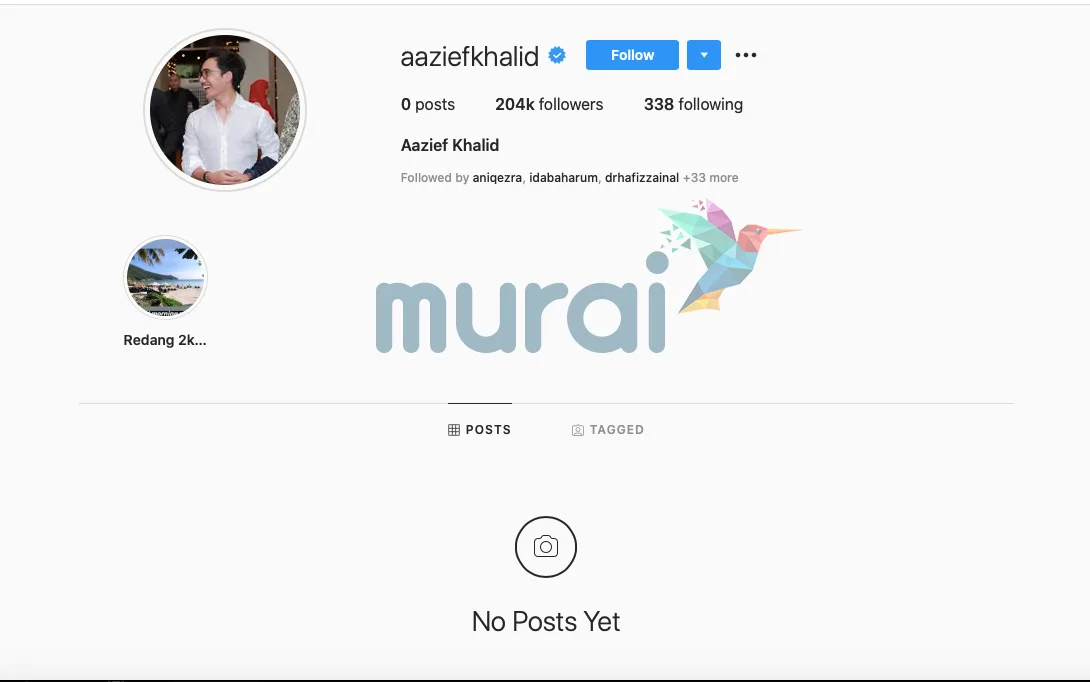The height and width of the screenshot is (682, 1090).
Task: Open the three-dot options menu
Action: point(746,55)
